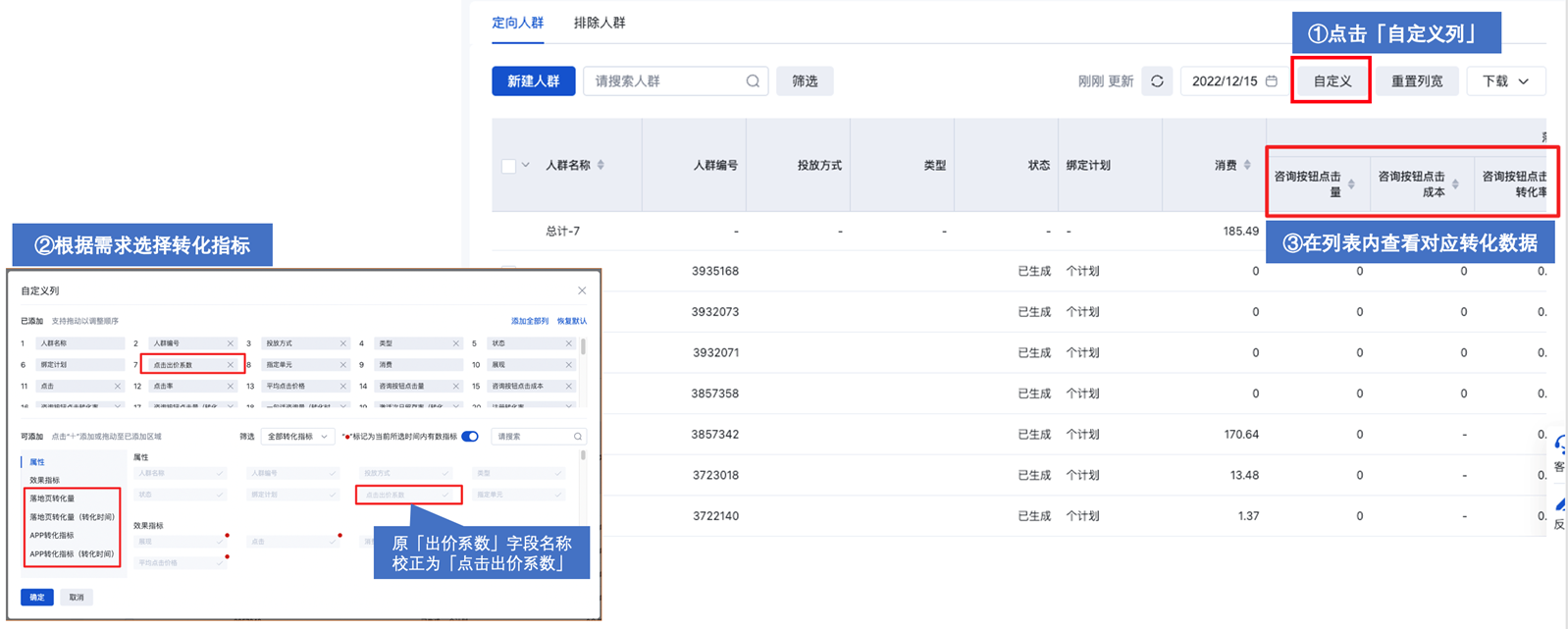The image size is (1568, 629).
Task: Sort the 咨询按钮点击量 column
Action: pos(1351,184)
